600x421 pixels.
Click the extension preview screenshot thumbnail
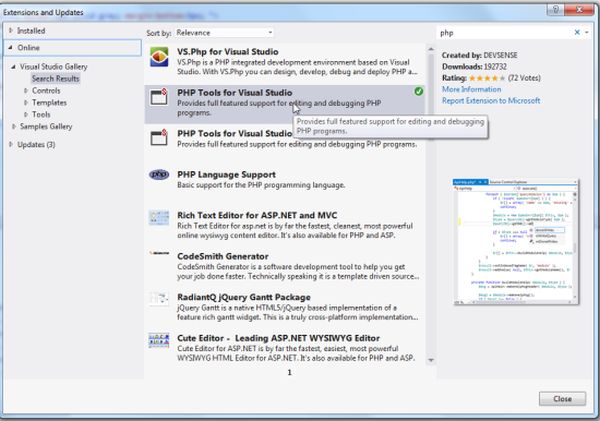click(515, 242)
